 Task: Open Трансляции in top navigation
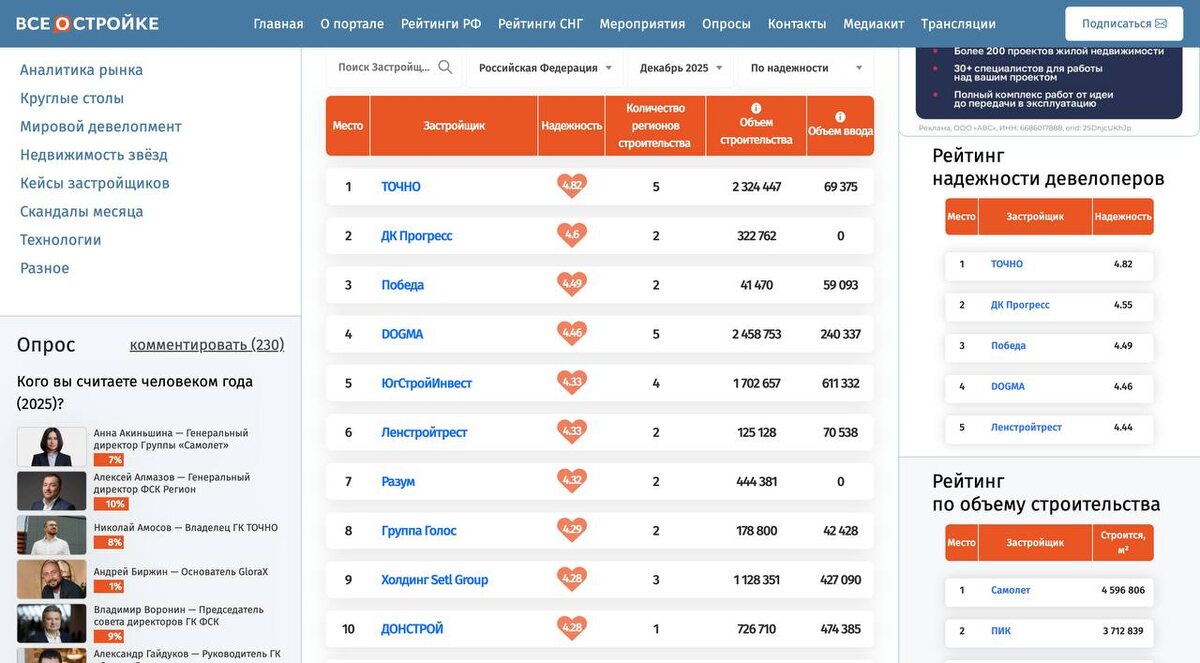coord(958,24)
